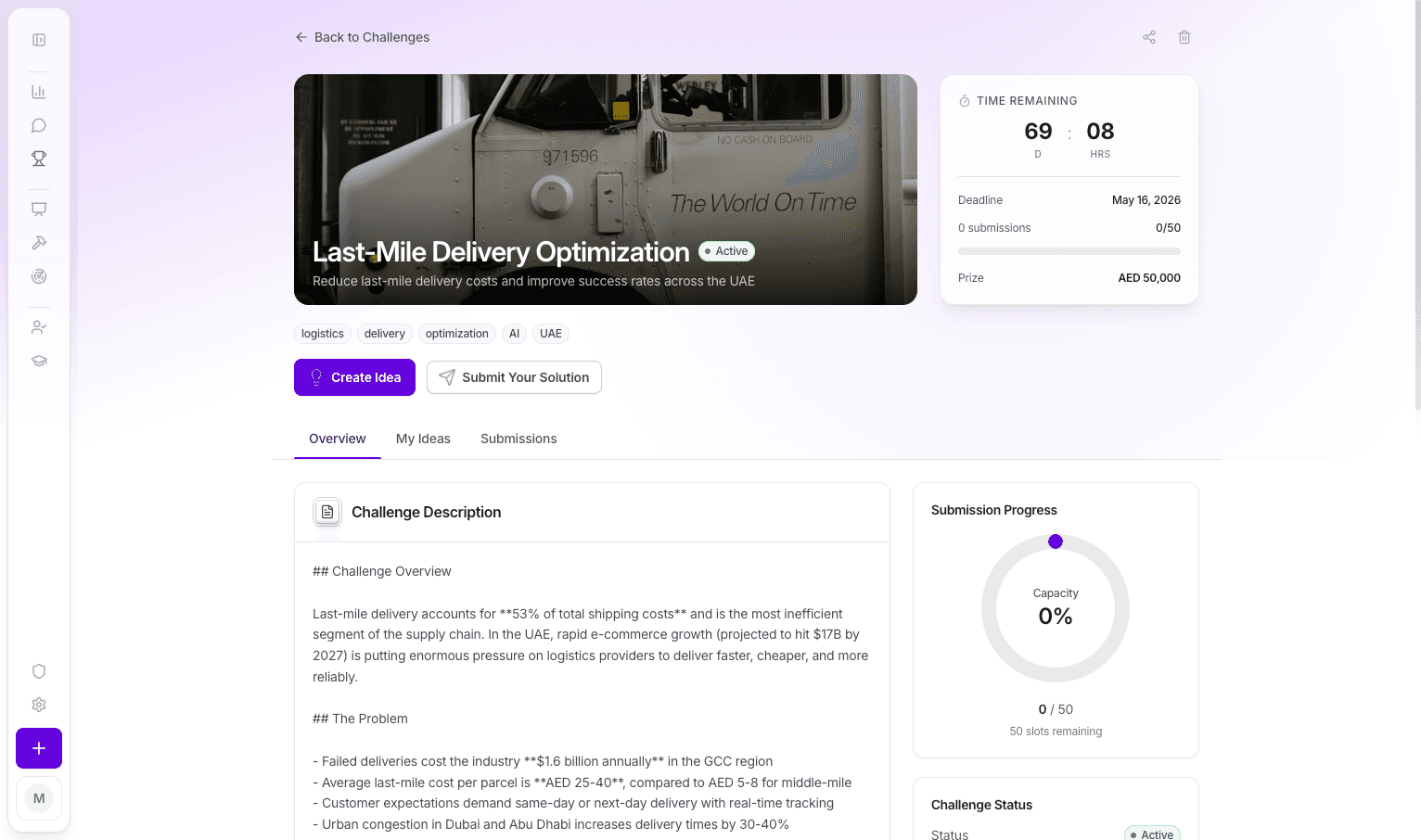Select the delivery tag
The image size is (1421, 840).
point(385,334)
